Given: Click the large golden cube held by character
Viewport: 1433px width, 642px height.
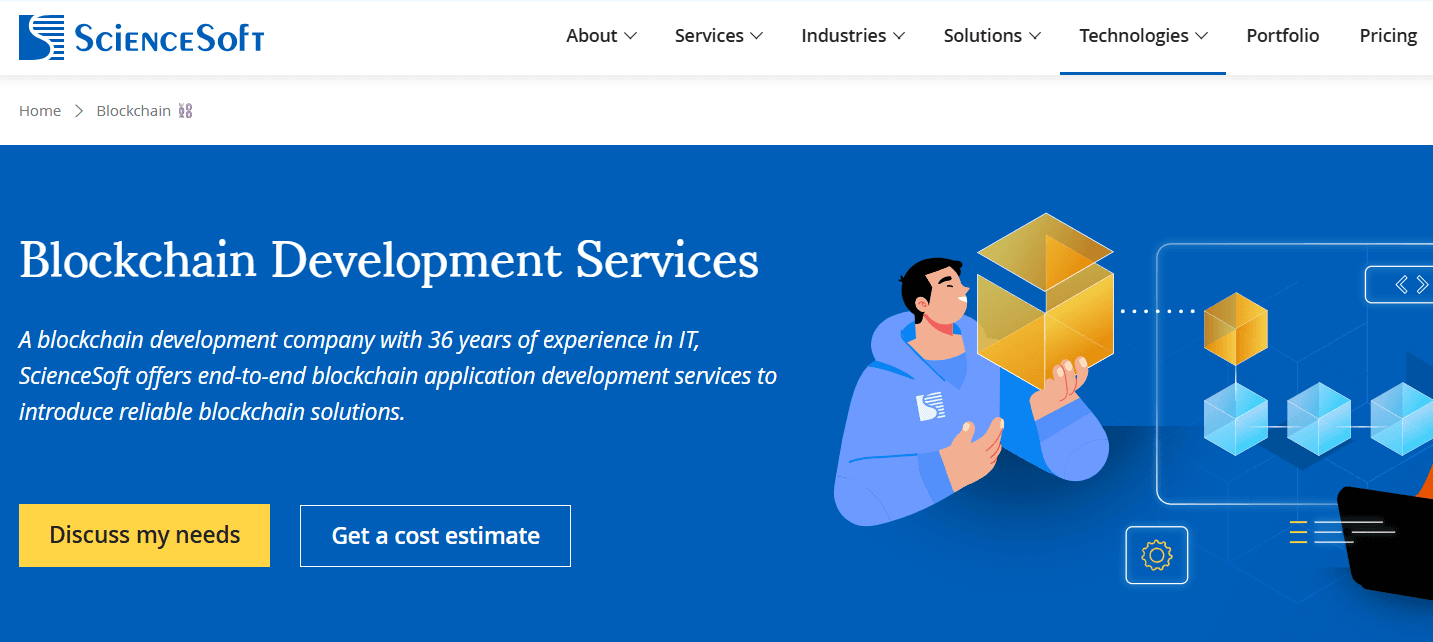Looking at the screenshot, I should click(x=1045, y=300).
